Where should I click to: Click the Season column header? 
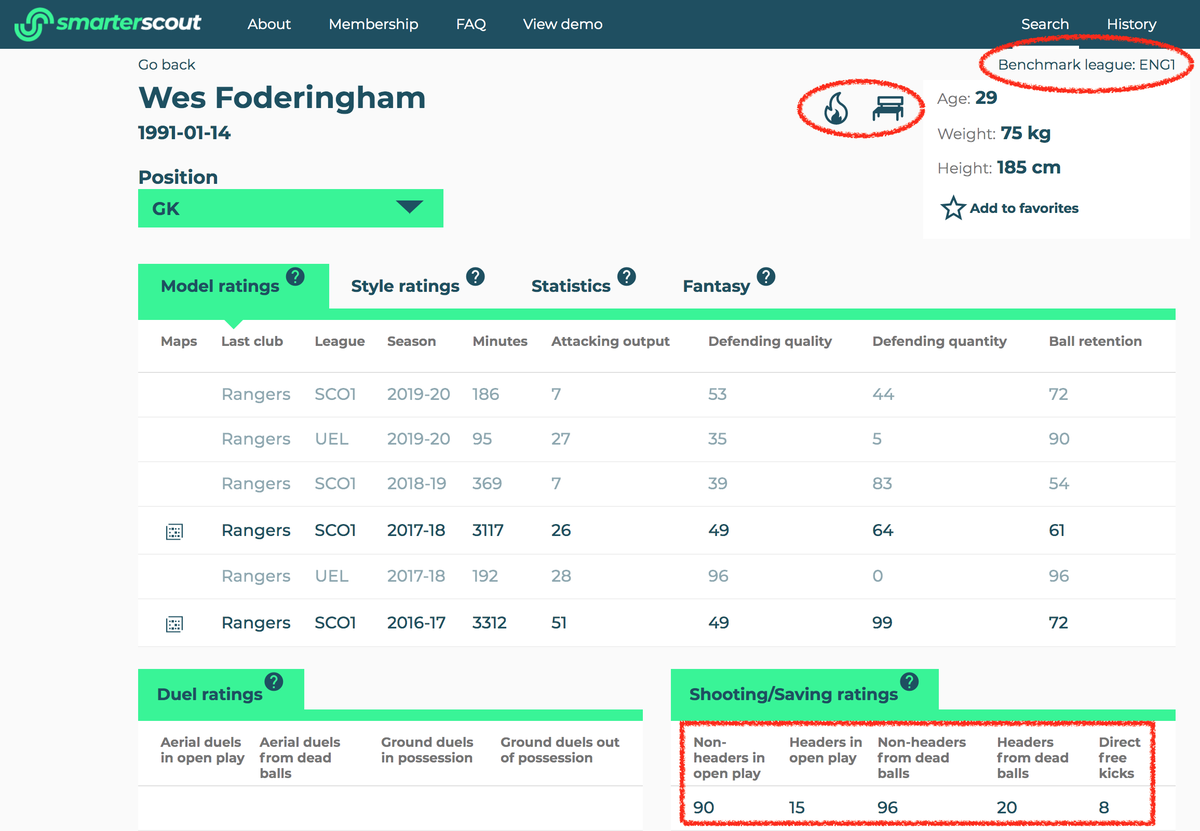(411, 341)
